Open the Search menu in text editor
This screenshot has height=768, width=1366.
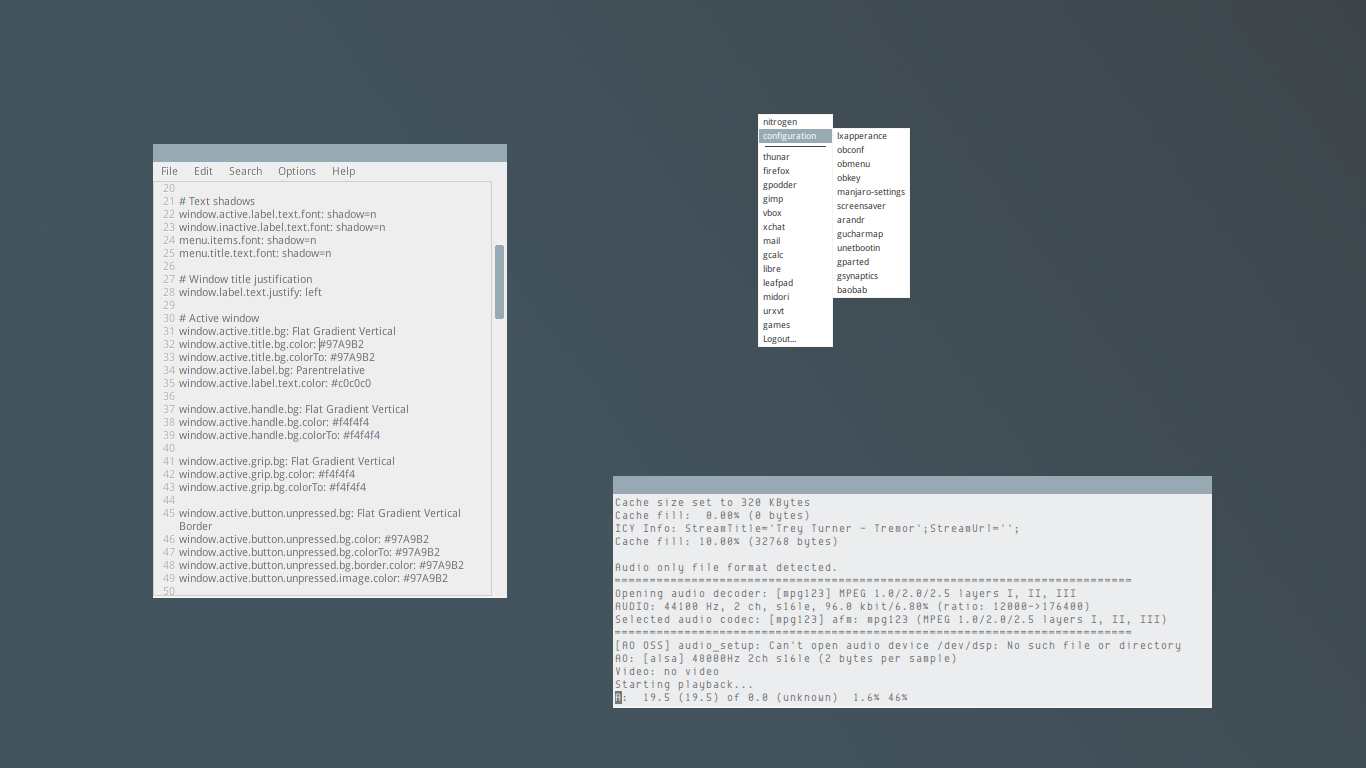(x=245, y=171)
